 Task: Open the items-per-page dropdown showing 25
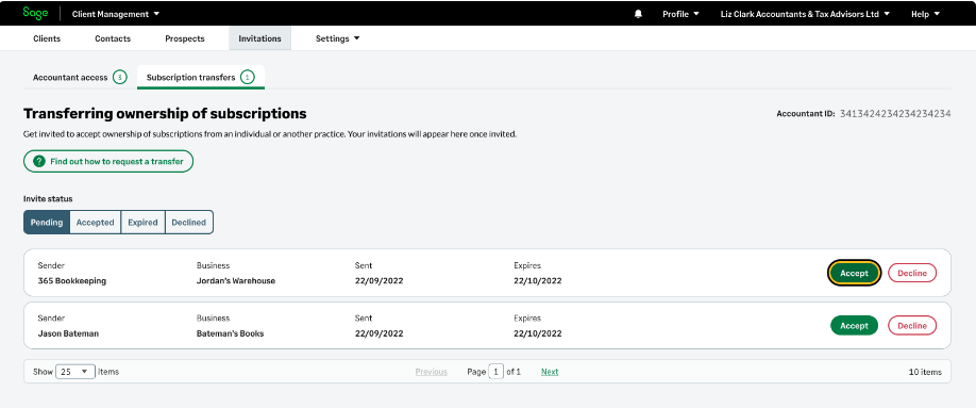75,371
